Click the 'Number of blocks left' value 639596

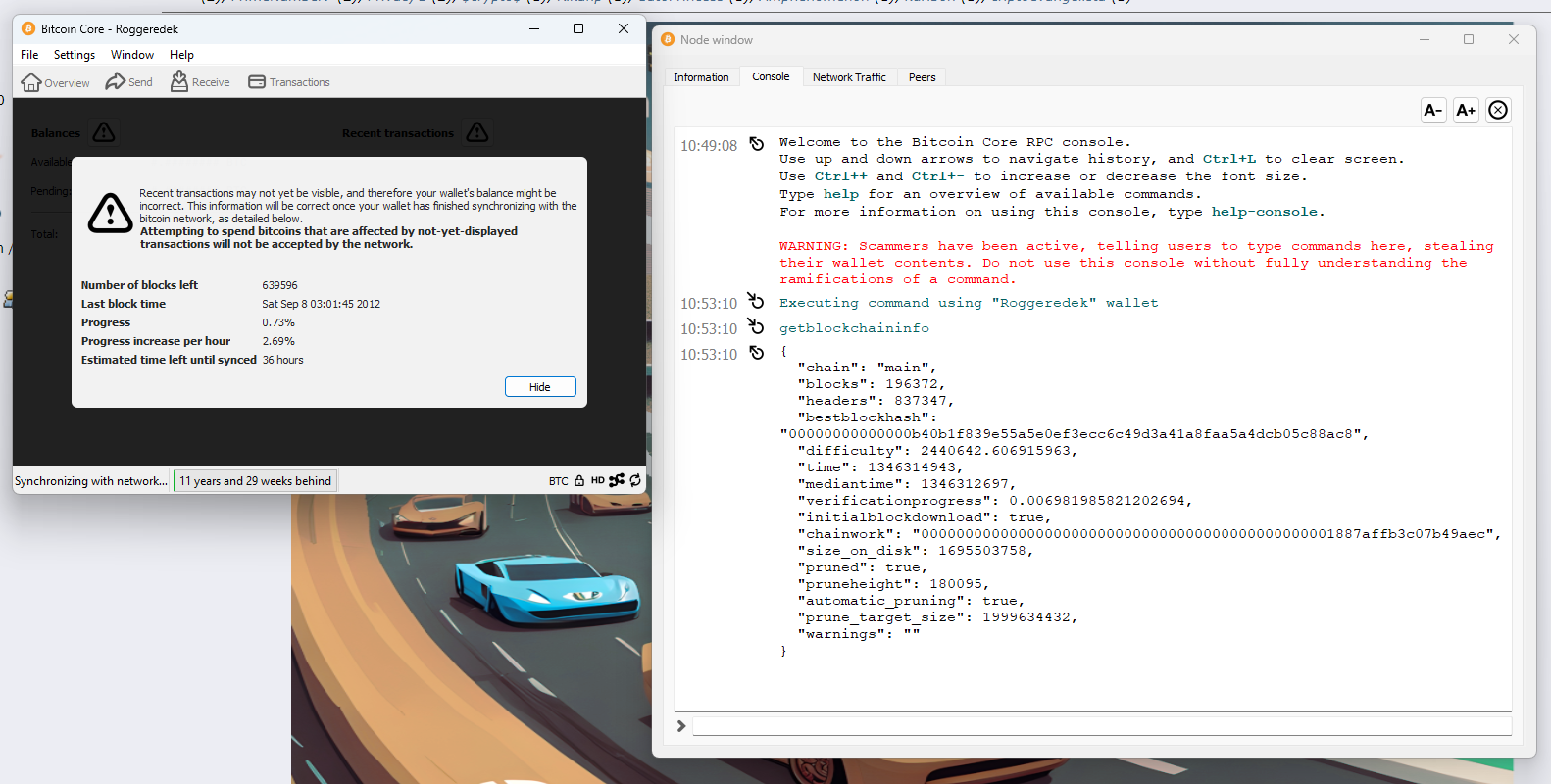pyautogui.click(x=279, y=285)
